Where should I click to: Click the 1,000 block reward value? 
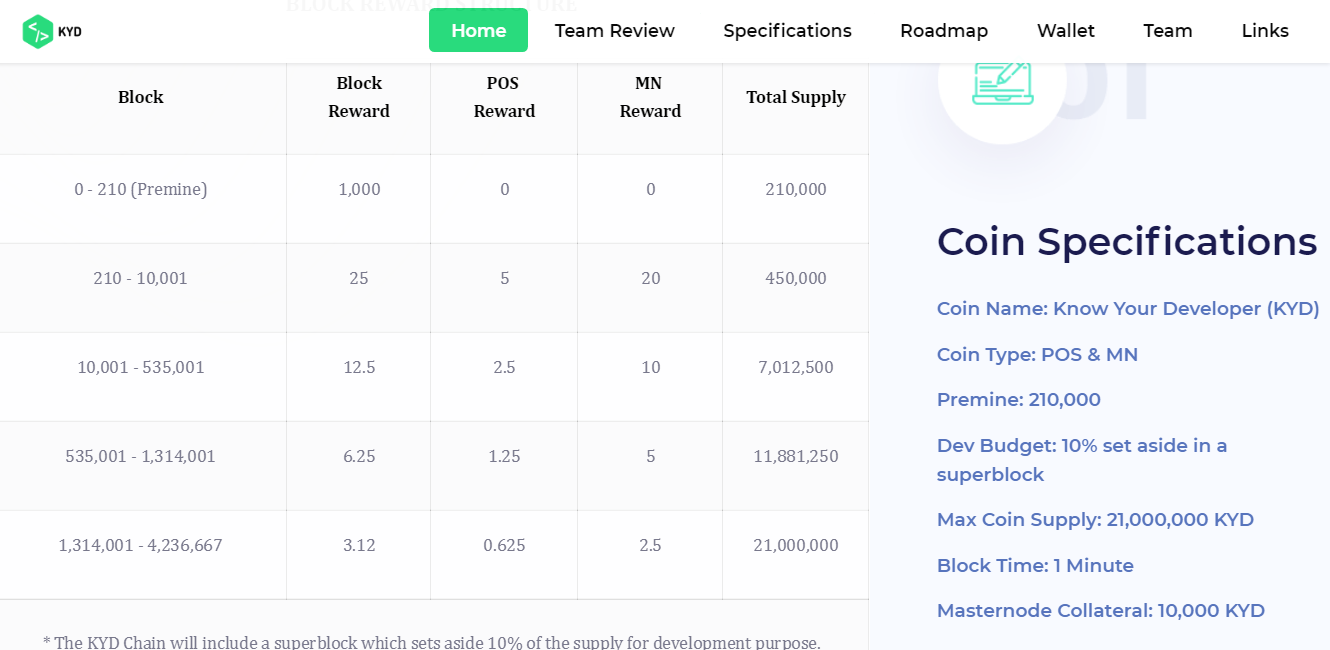(x=359, y=189)
